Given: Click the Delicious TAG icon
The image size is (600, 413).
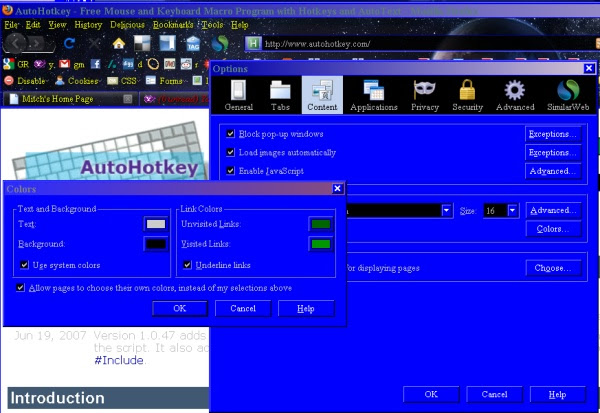Looking at the screenshot, I should (x=193, y=44).
